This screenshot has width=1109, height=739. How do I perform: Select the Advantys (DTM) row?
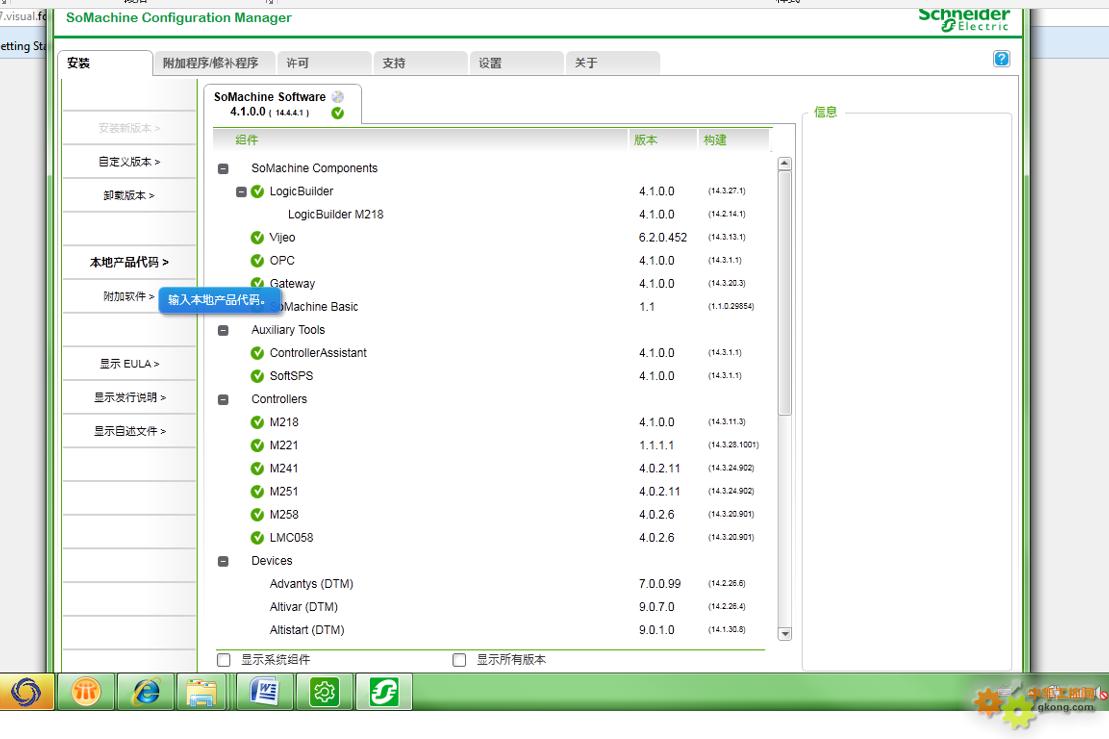(x=492, y=584)
